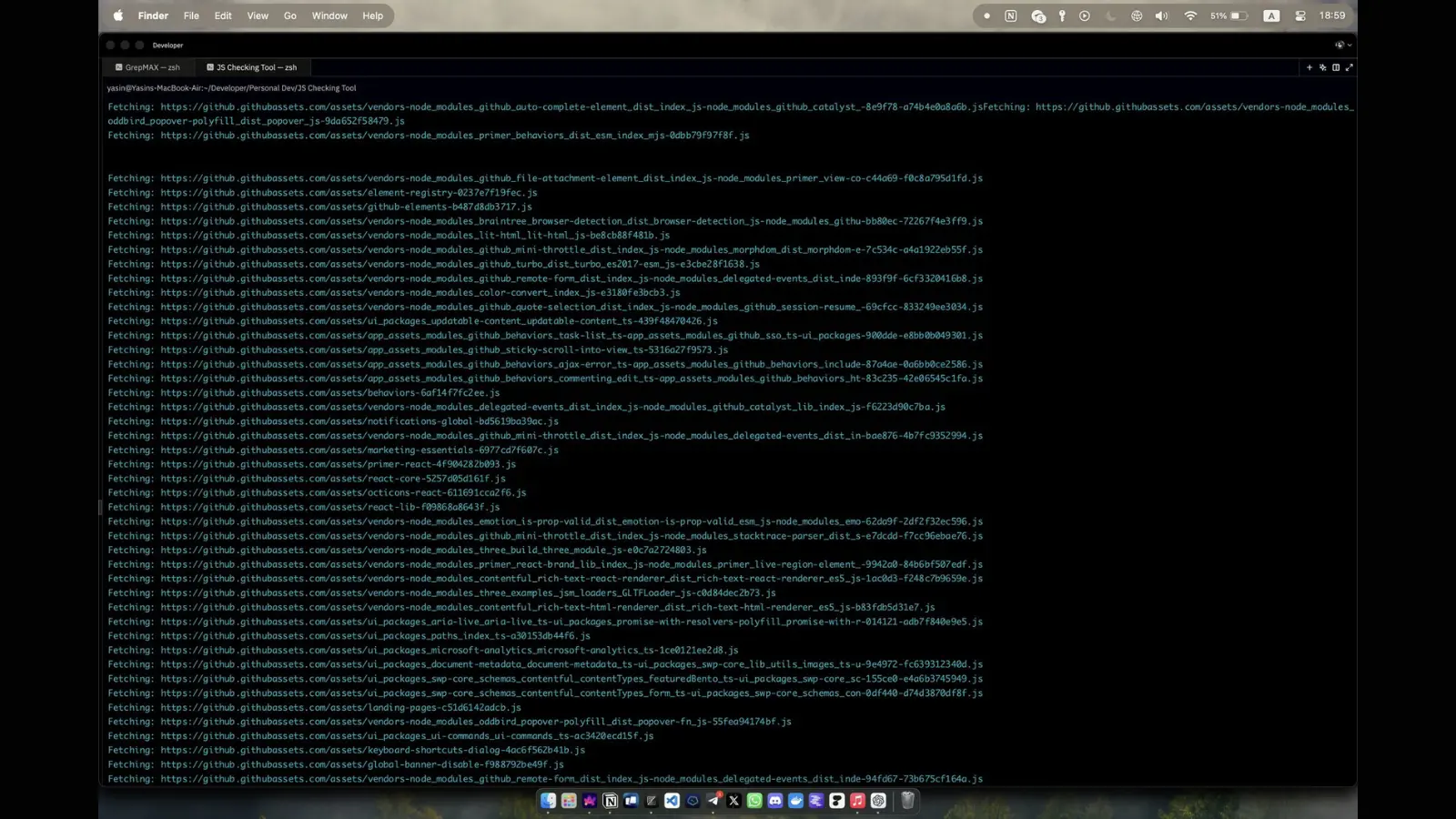The width and height of the screenshot is (1456, 819).
Task: Switch to the GrepMAX — zsh tab
Action: (x=152, y=67)
